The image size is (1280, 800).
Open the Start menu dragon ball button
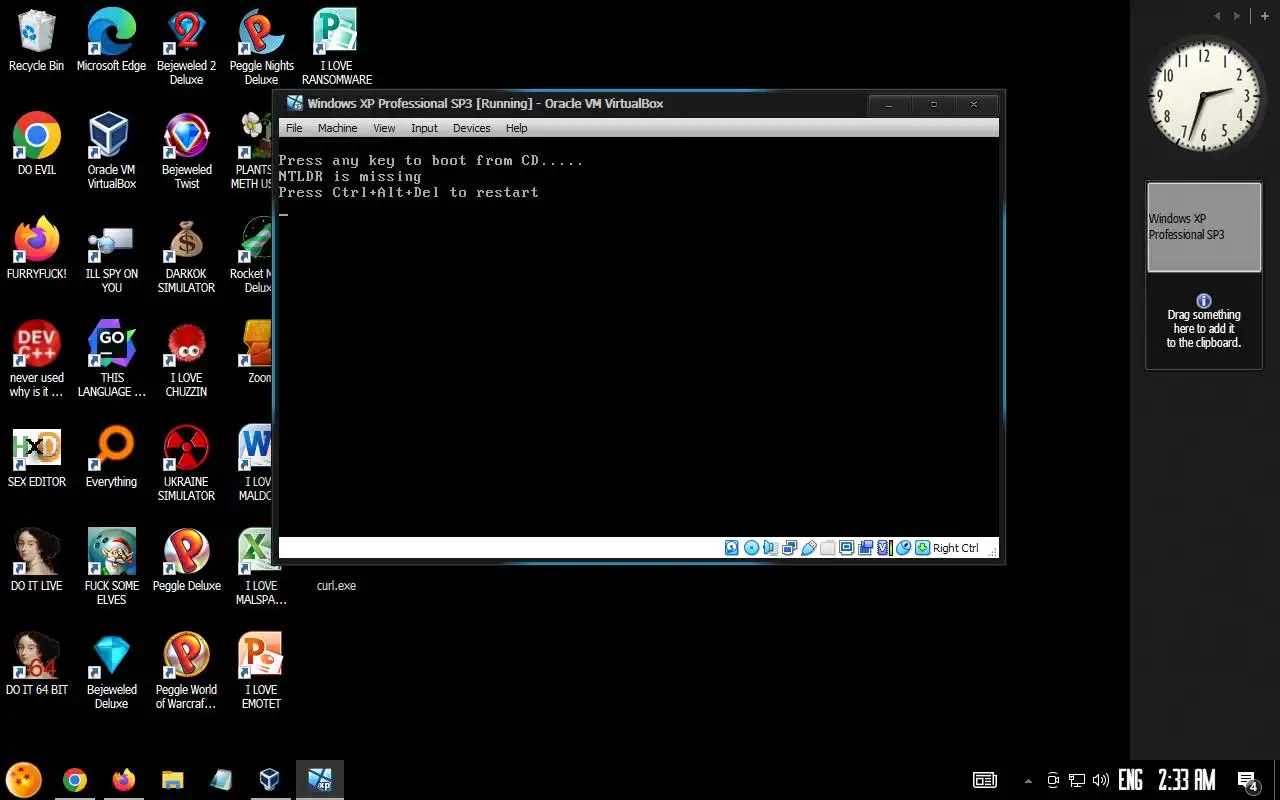pyautogui.click(x=24, y=779)
